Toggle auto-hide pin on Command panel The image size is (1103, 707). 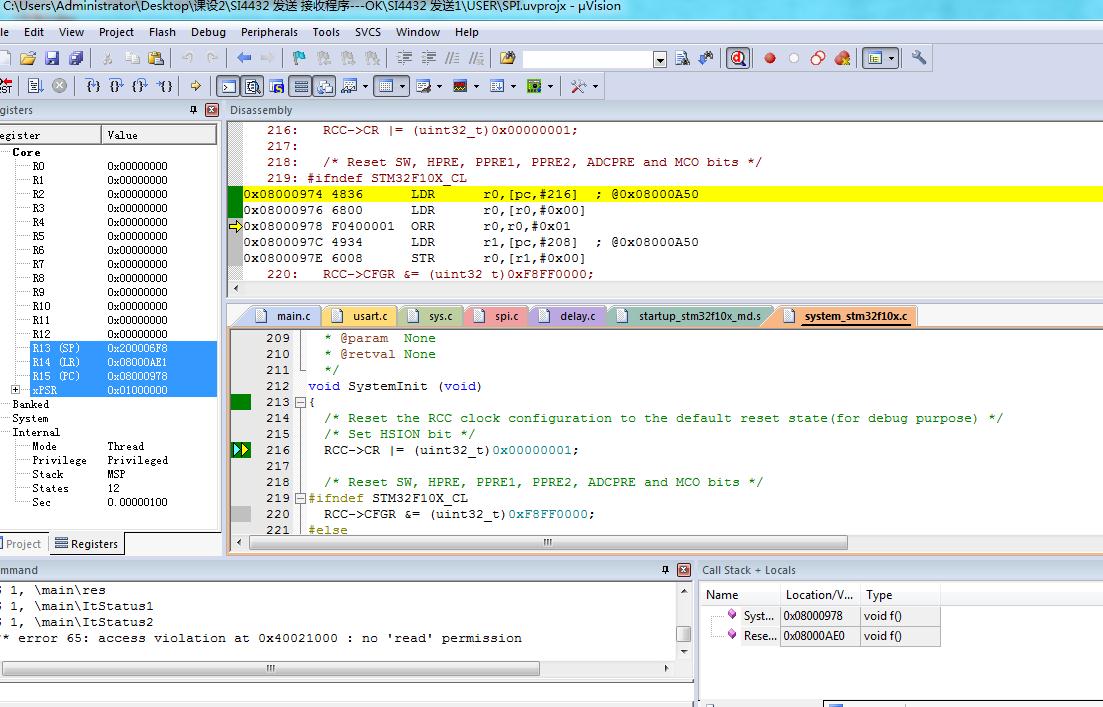point(665,570)
